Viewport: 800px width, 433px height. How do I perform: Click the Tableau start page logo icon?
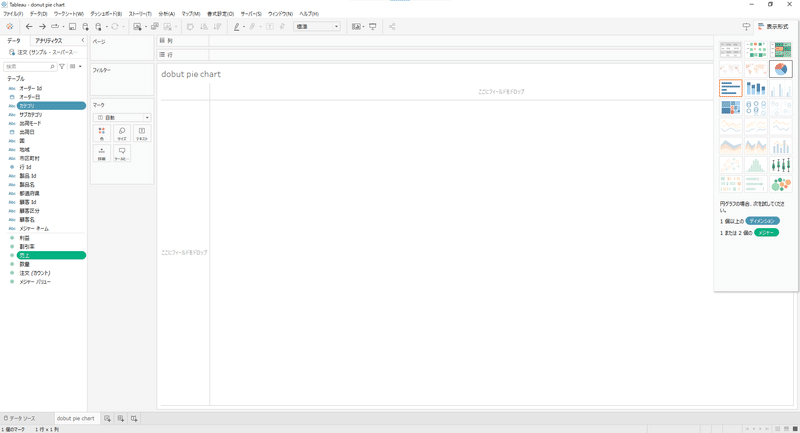(10, 27)
